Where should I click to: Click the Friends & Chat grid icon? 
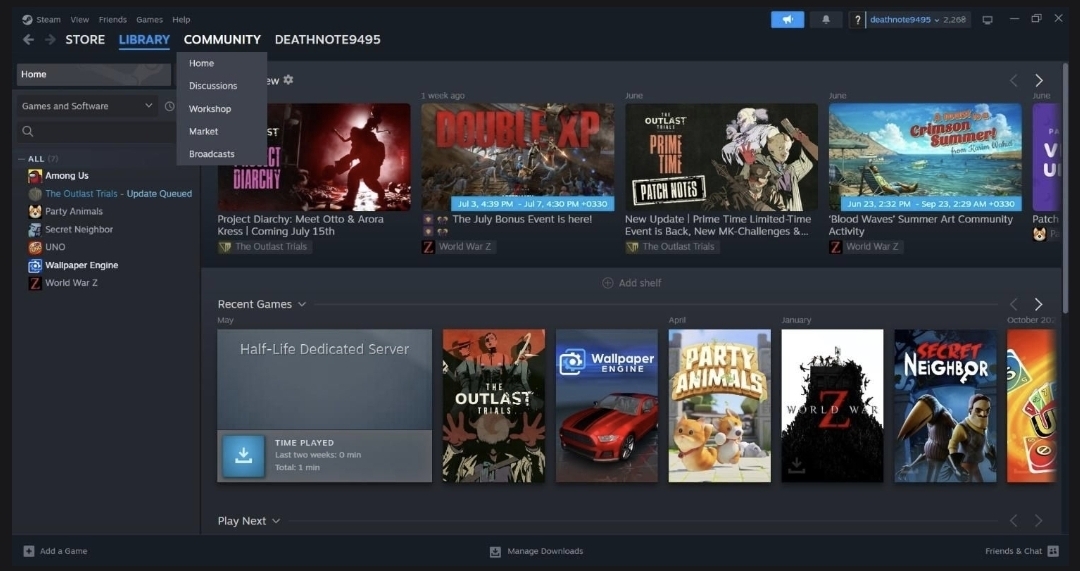click(x=1052, y=551)
